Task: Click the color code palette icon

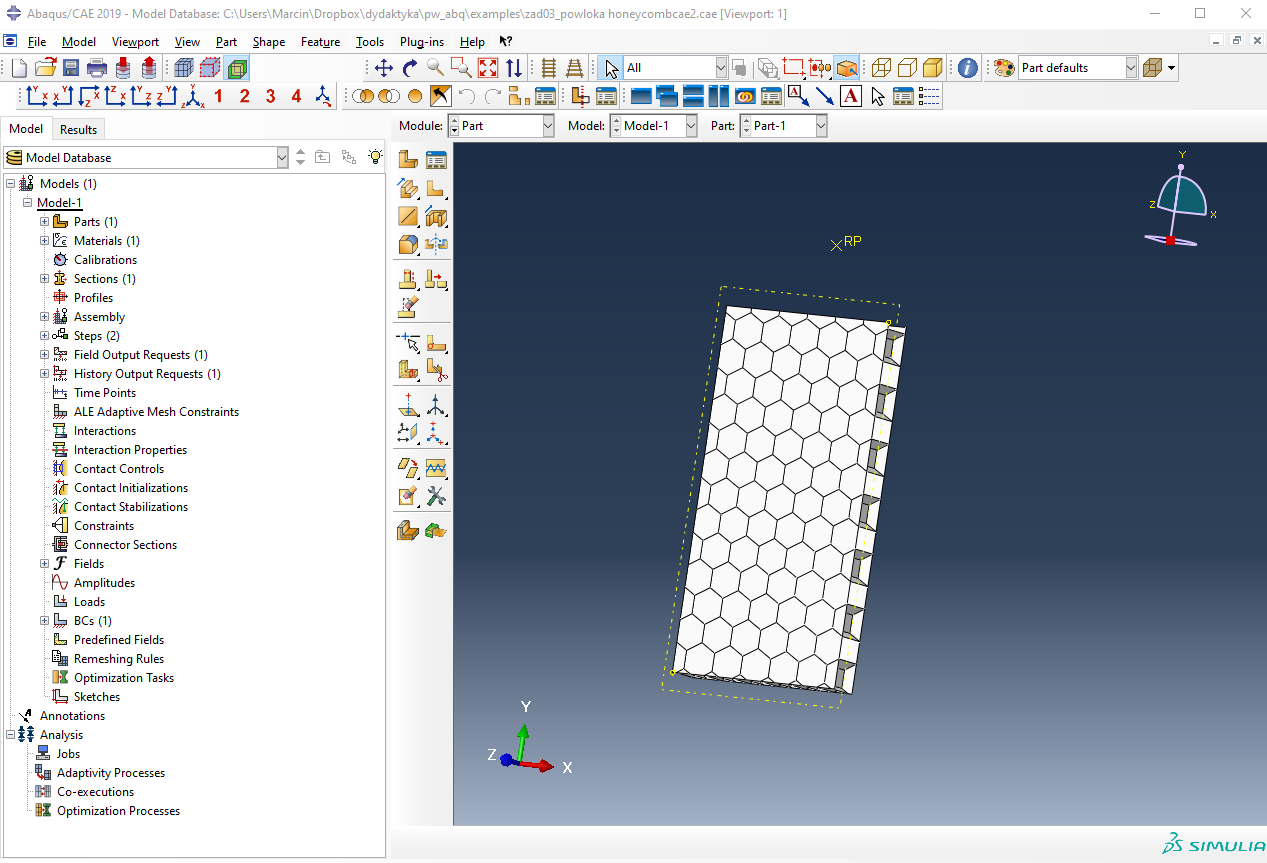Action: pos(1003,68)
